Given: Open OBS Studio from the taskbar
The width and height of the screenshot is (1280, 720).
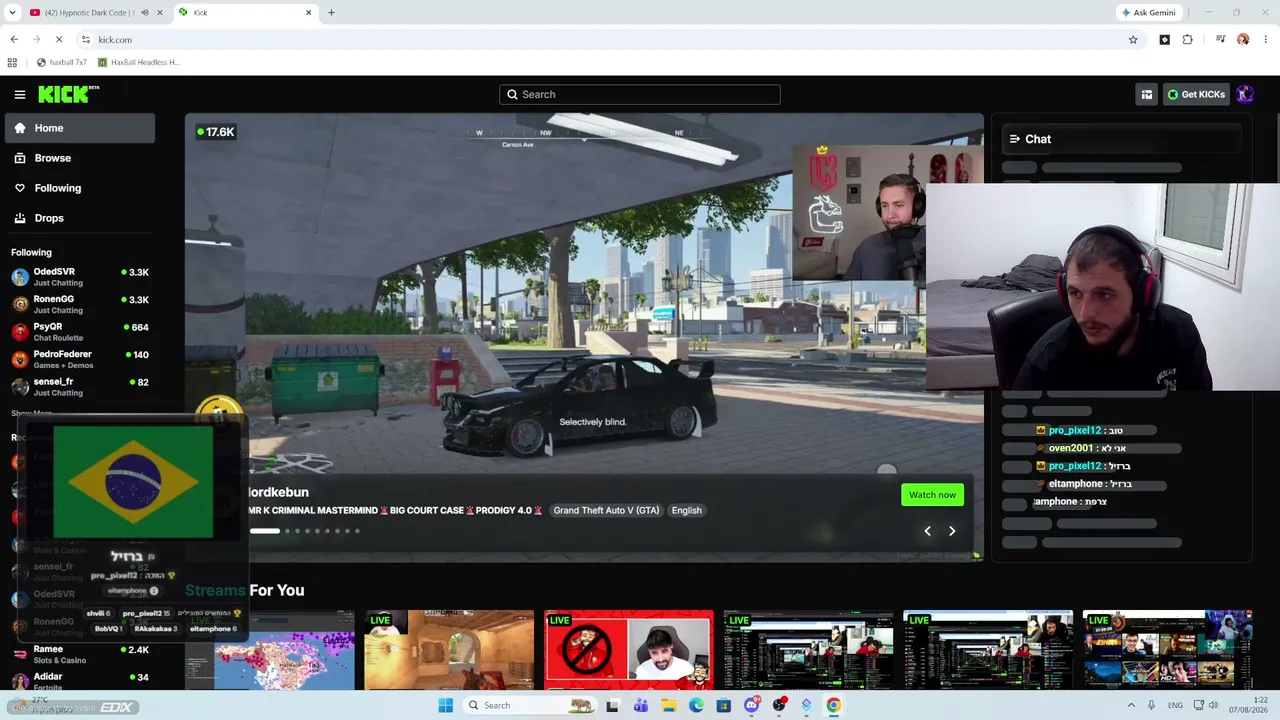Looking at the screenshot, I should 779,705.
